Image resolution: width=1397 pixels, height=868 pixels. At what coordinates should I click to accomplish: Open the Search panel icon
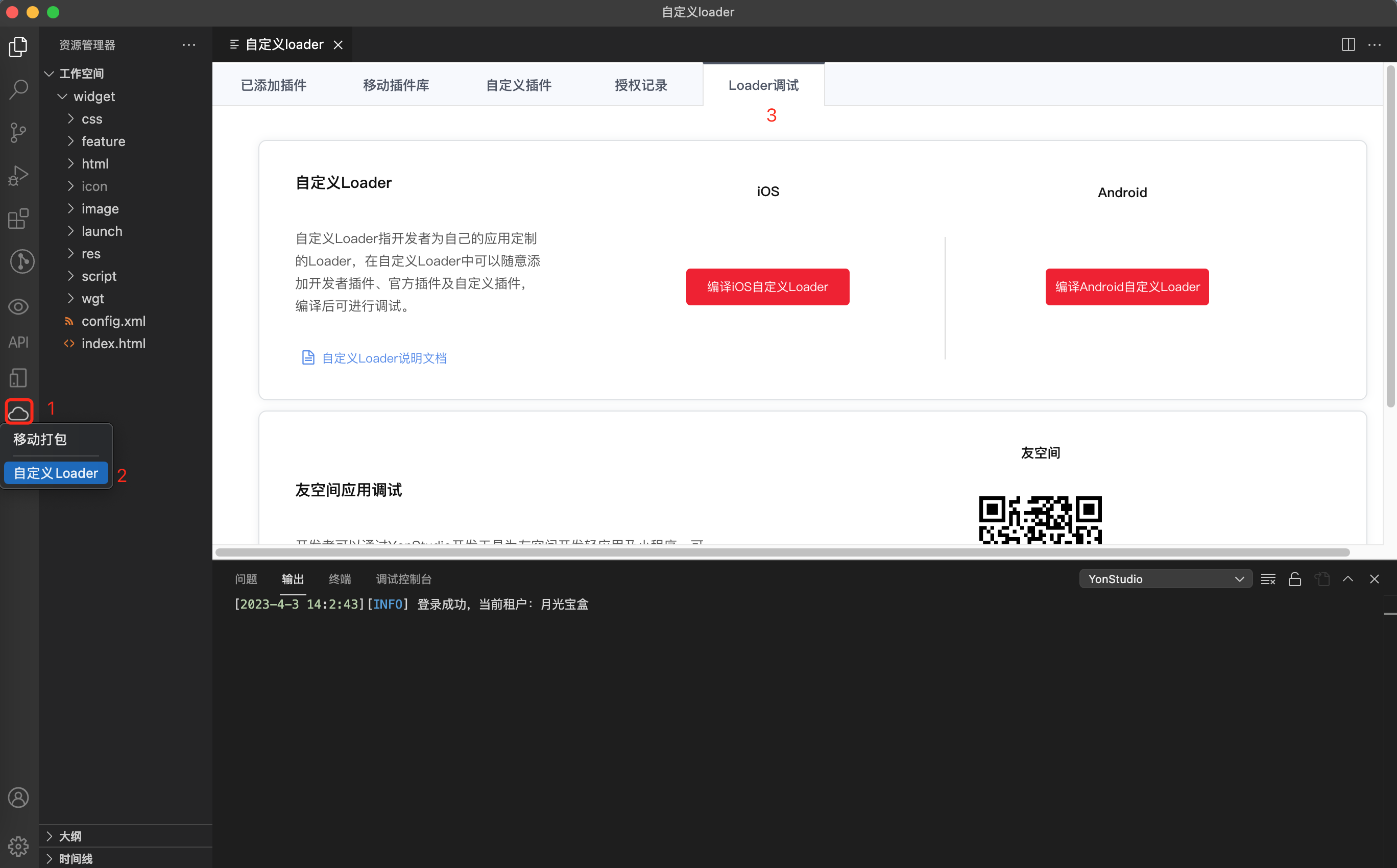18,89
